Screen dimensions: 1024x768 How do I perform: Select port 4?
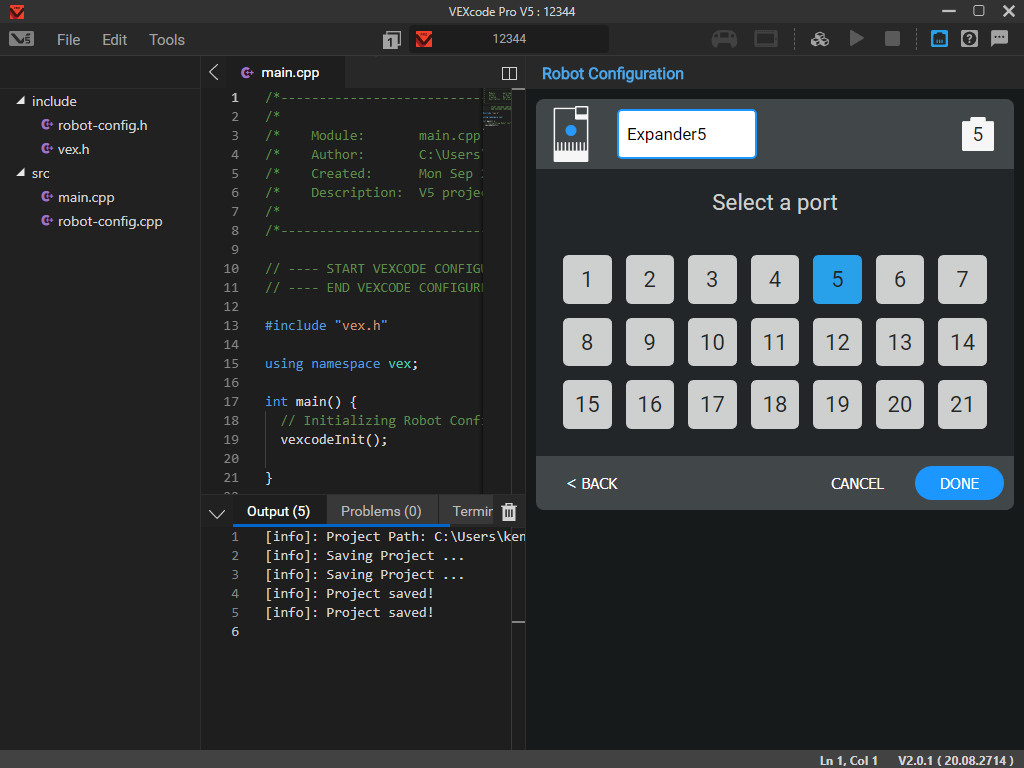pyautogui.click(x=775, y=280)
